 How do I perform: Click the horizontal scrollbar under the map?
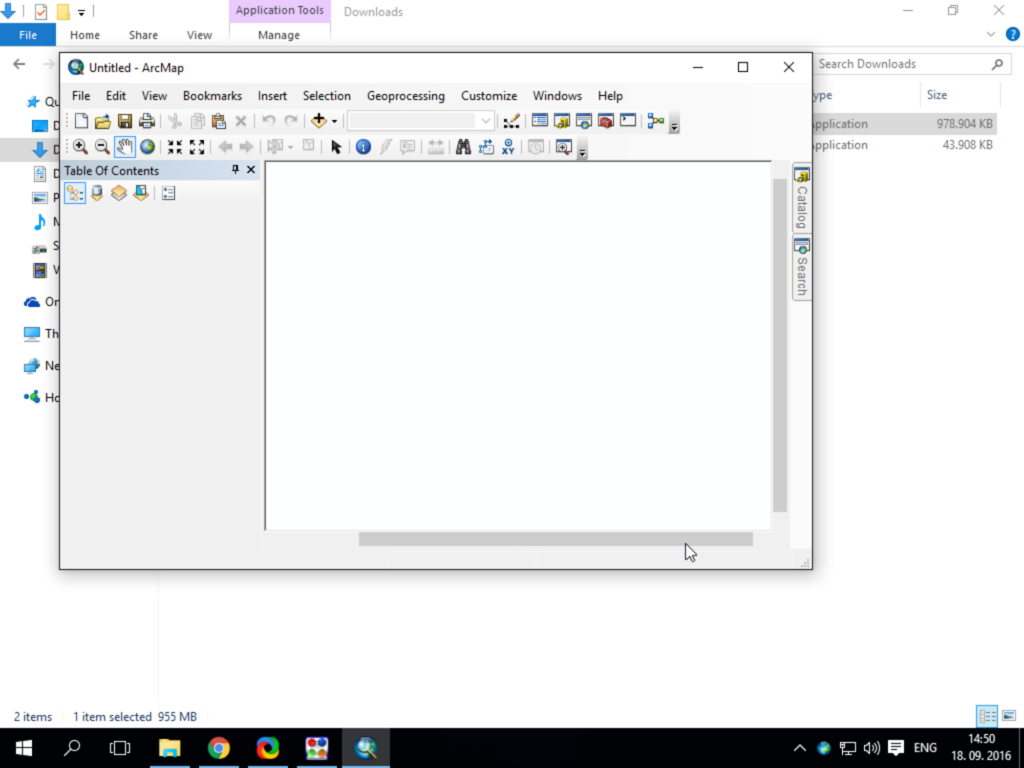[x=556, y=539]
